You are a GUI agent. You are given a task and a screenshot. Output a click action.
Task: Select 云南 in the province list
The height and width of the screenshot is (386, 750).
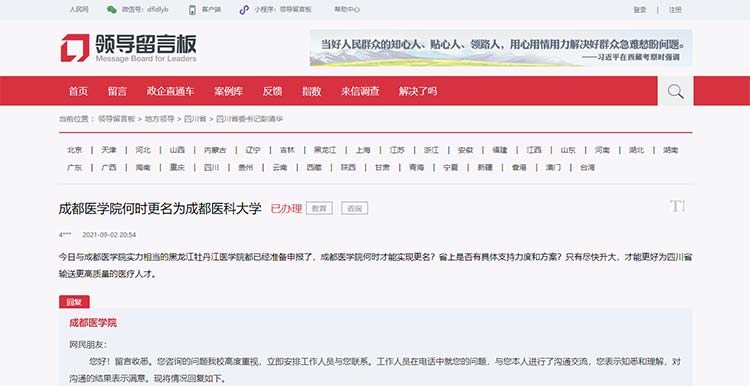pyautogui.click(x=280, y=167)
